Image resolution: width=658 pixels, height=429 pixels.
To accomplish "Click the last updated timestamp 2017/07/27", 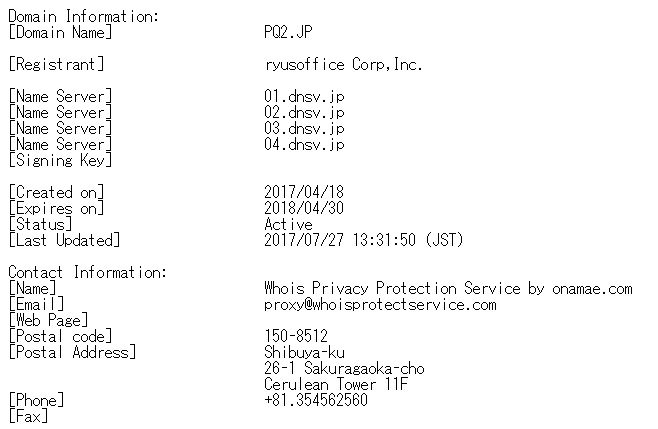I will [363, 240].
